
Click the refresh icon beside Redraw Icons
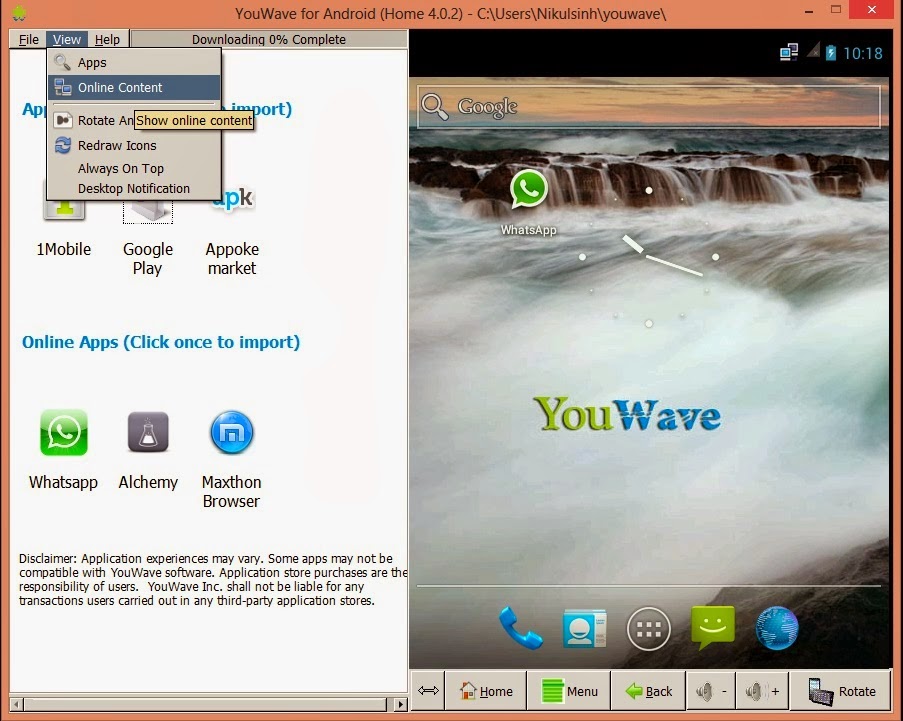(x=63, y=145)
